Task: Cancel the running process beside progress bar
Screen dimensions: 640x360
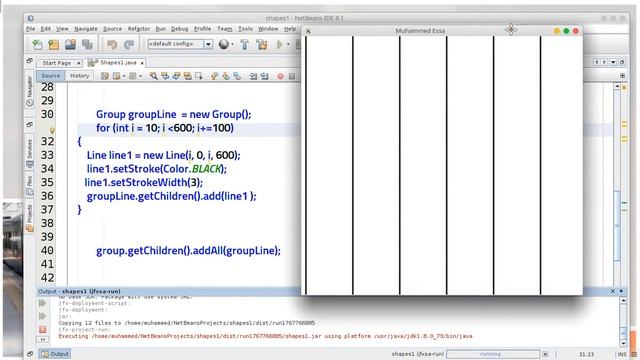Action: pyautogui.click(x=545, y=354)
